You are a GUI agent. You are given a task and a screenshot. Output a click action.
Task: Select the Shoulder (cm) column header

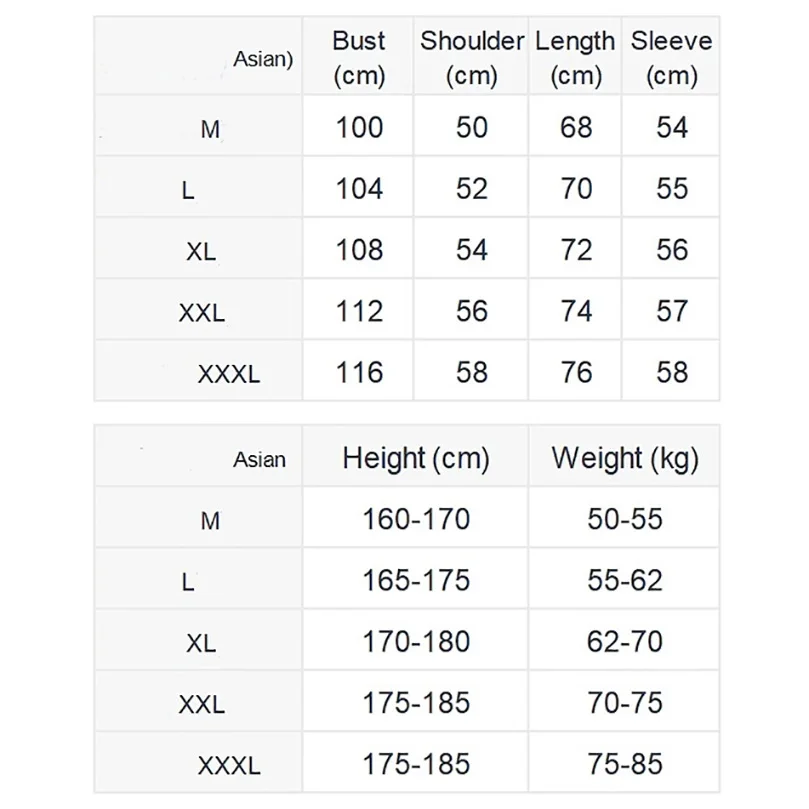472,57
